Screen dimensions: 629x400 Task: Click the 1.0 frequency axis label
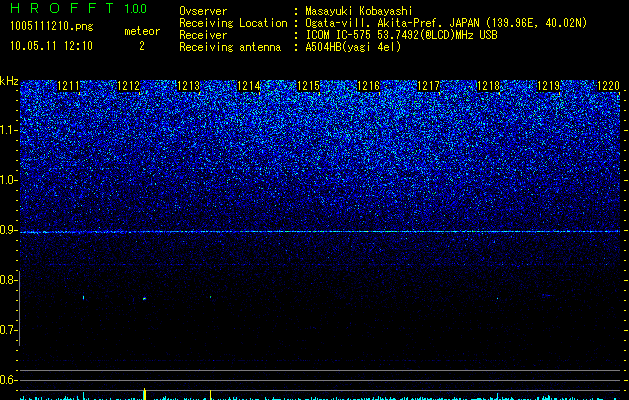click(9, 180)
